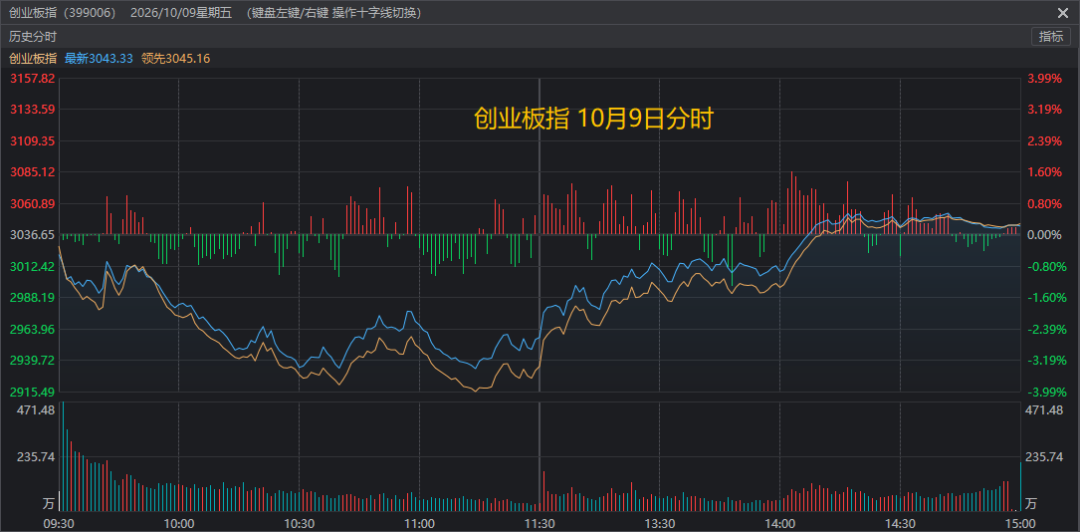The image size is (1080, 532).
Task: Click the 15:00 time axis marker
Action: (x=1020, y=523)
